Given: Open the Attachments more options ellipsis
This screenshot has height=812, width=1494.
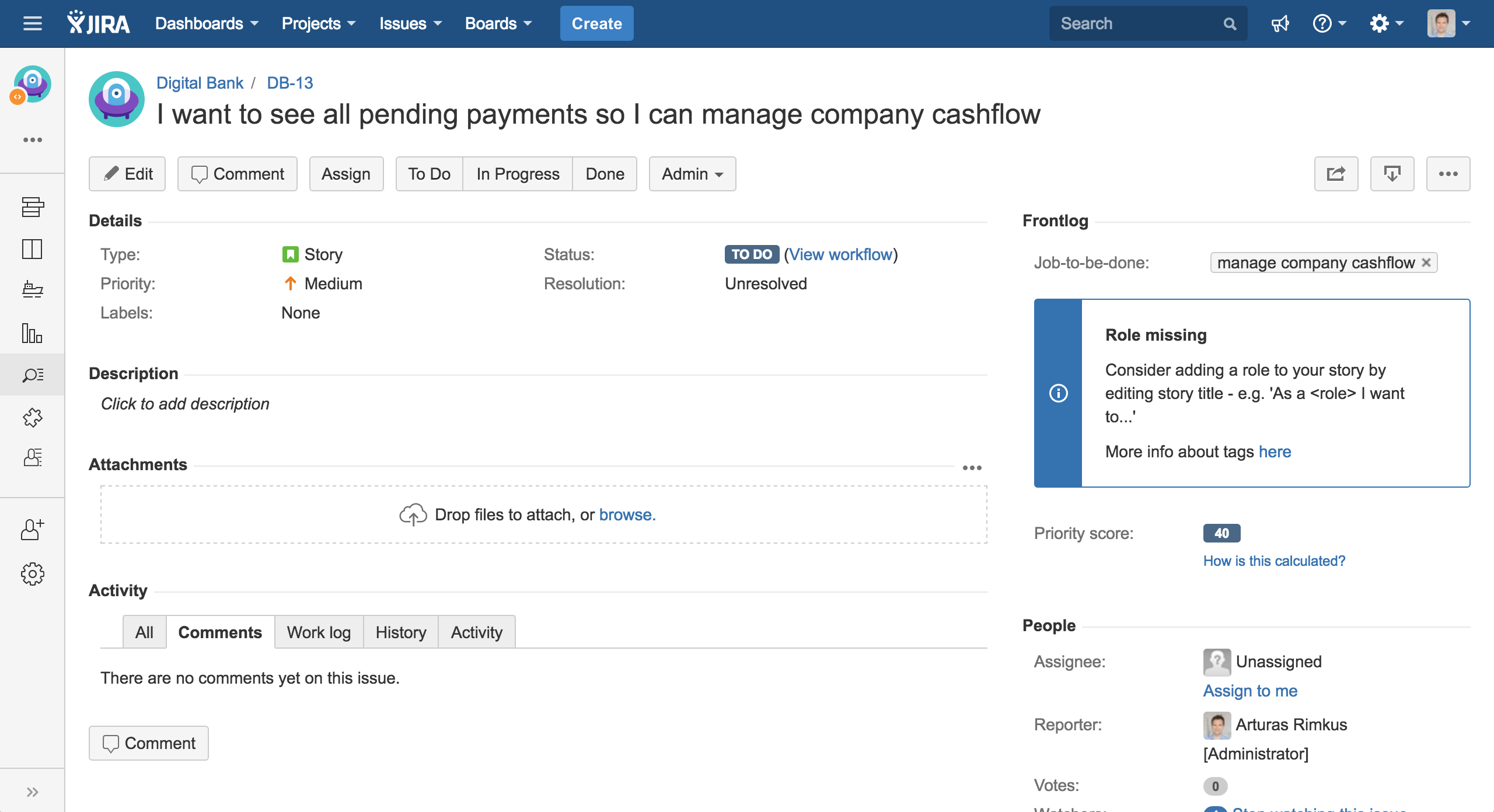Looking at the screenshot, I should pos(972,468).
